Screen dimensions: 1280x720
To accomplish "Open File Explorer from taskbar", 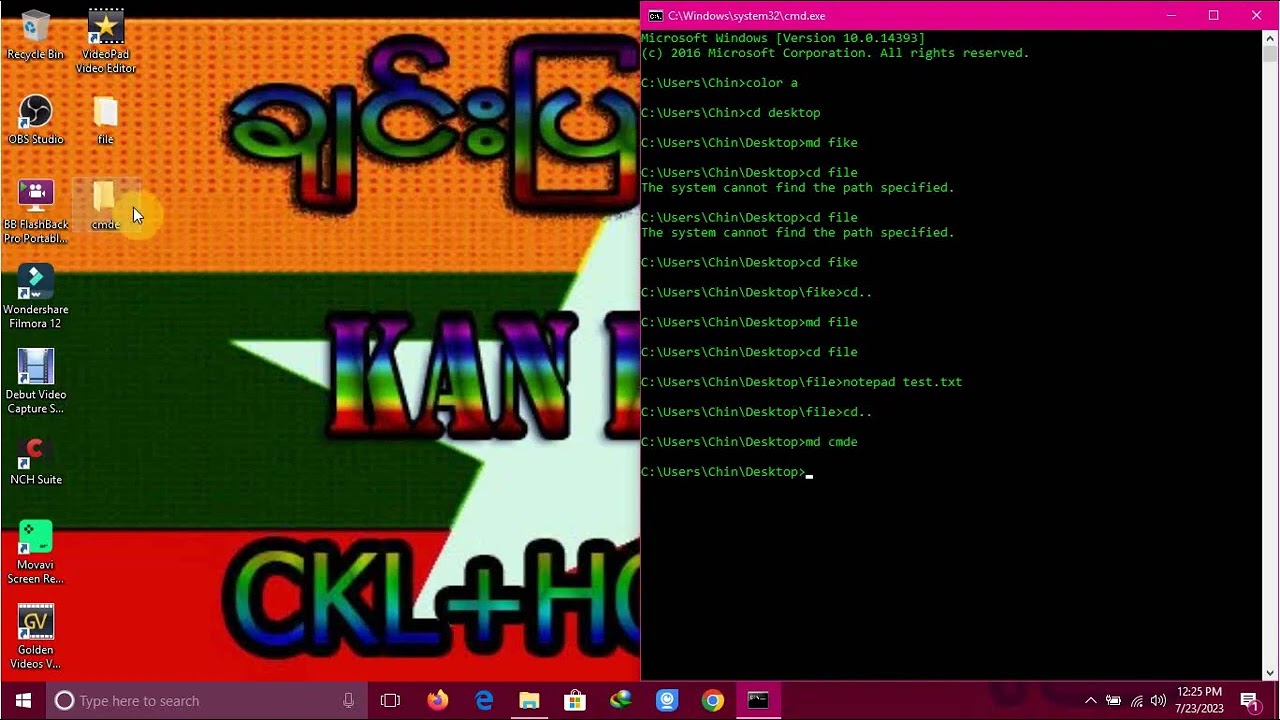I will coord(529,700).
